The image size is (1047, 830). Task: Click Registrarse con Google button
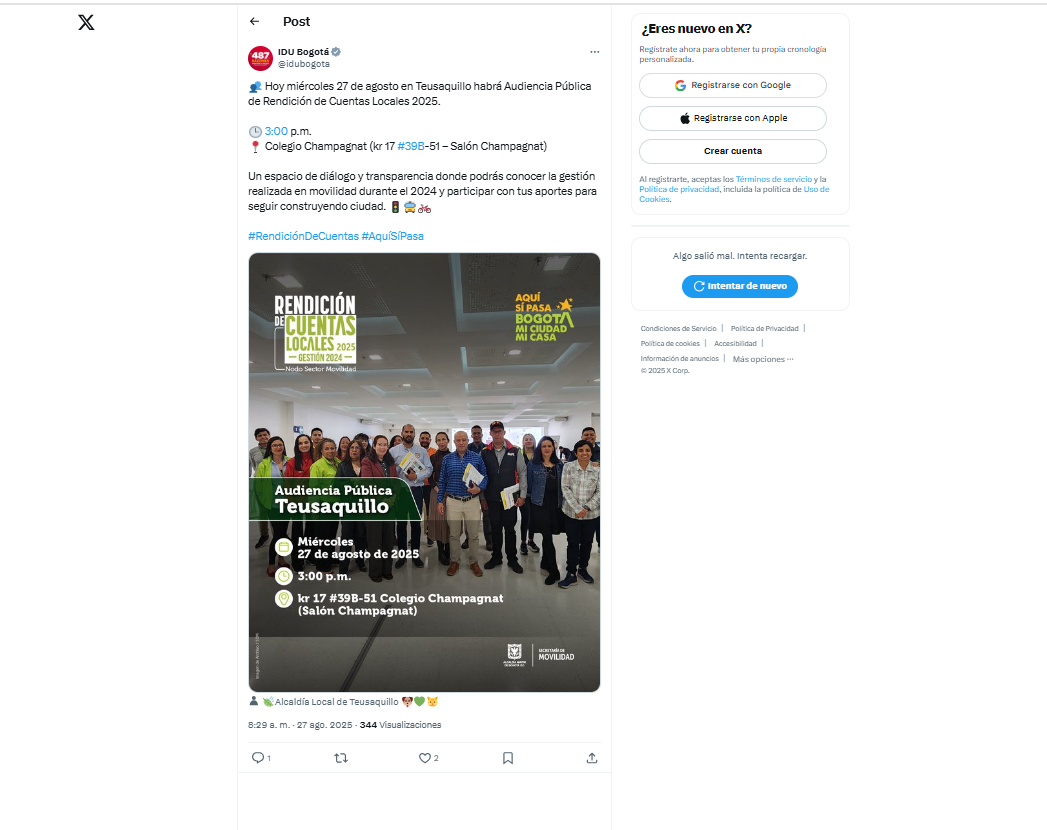pyautogui.click(x=732, y=85)
